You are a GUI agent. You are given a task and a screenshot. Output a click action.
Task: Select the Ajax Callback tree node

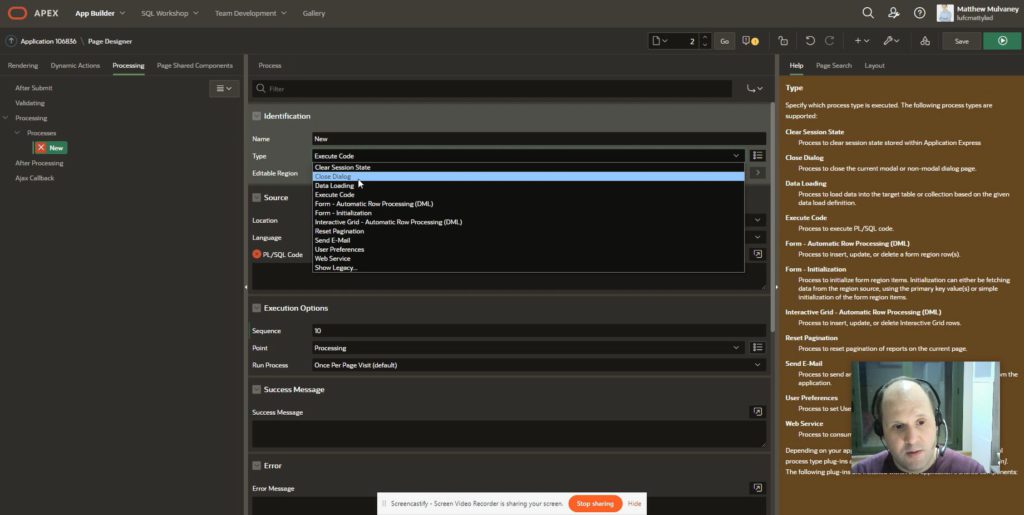point(35,178)
